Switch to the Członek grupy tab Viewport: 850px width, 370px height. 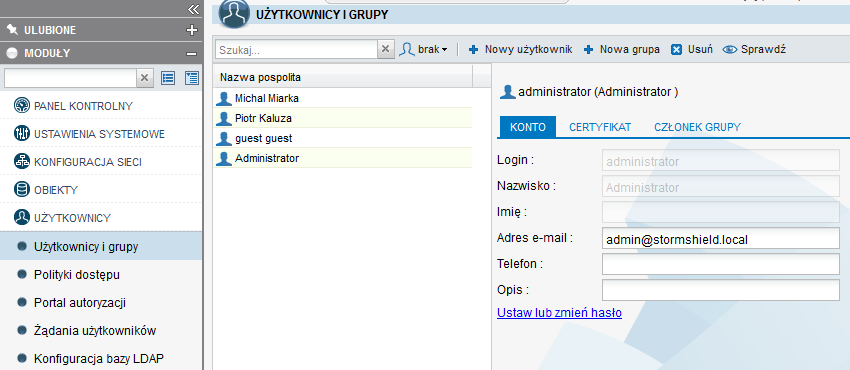(697, 127)
